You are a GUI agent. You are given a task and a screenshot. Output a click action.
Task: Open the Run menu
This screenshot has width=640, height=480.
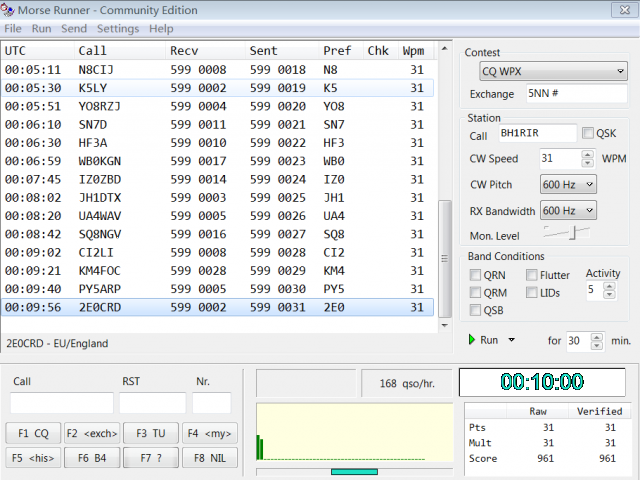pos(41,29)
